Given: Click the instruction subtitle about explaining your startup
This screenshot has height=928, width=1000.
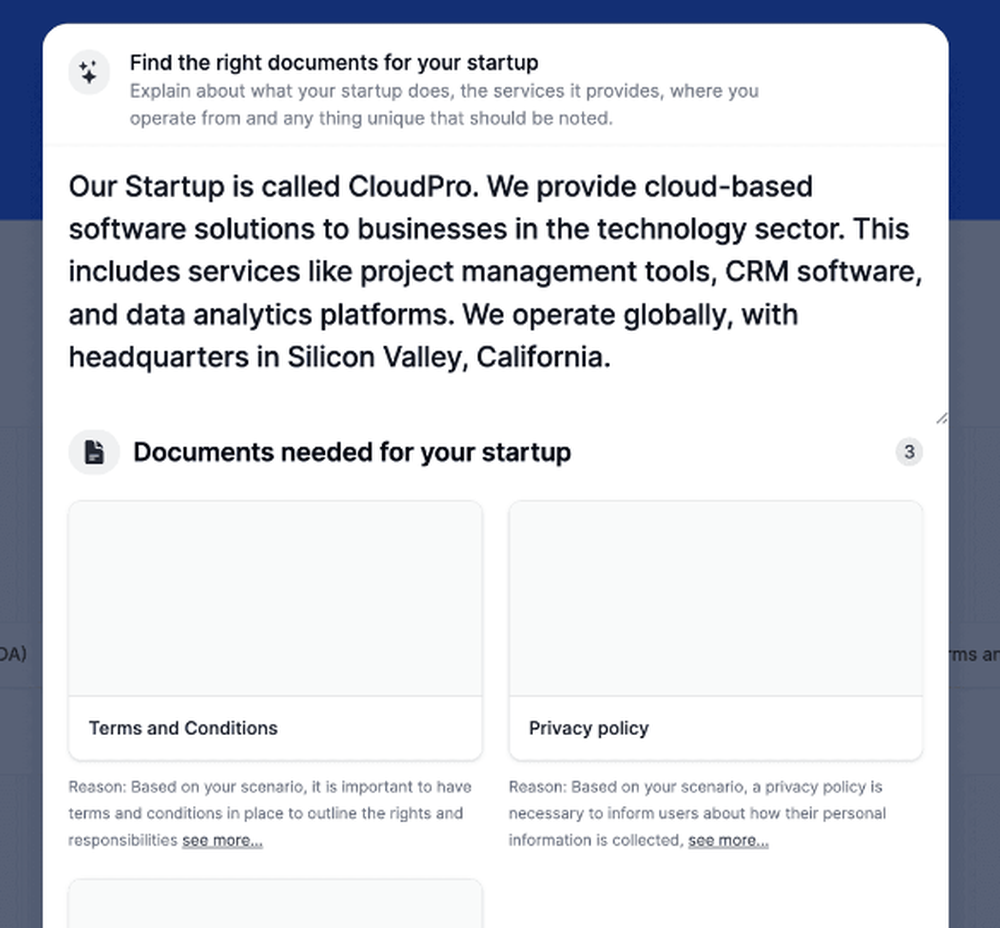Looking at the screenshot, I should (445, 105).
